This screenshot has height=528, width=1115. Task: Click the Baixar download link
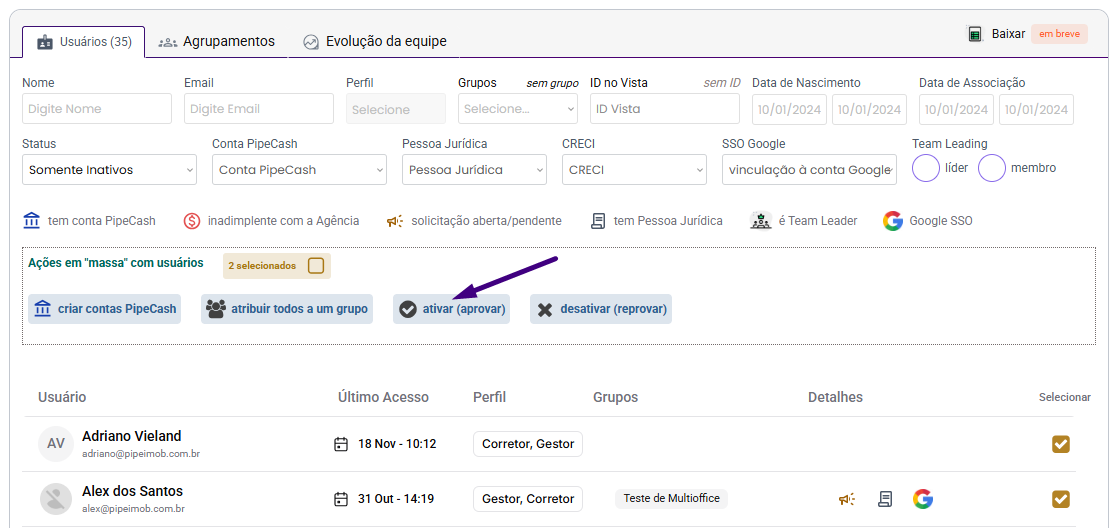(1008, 33)
